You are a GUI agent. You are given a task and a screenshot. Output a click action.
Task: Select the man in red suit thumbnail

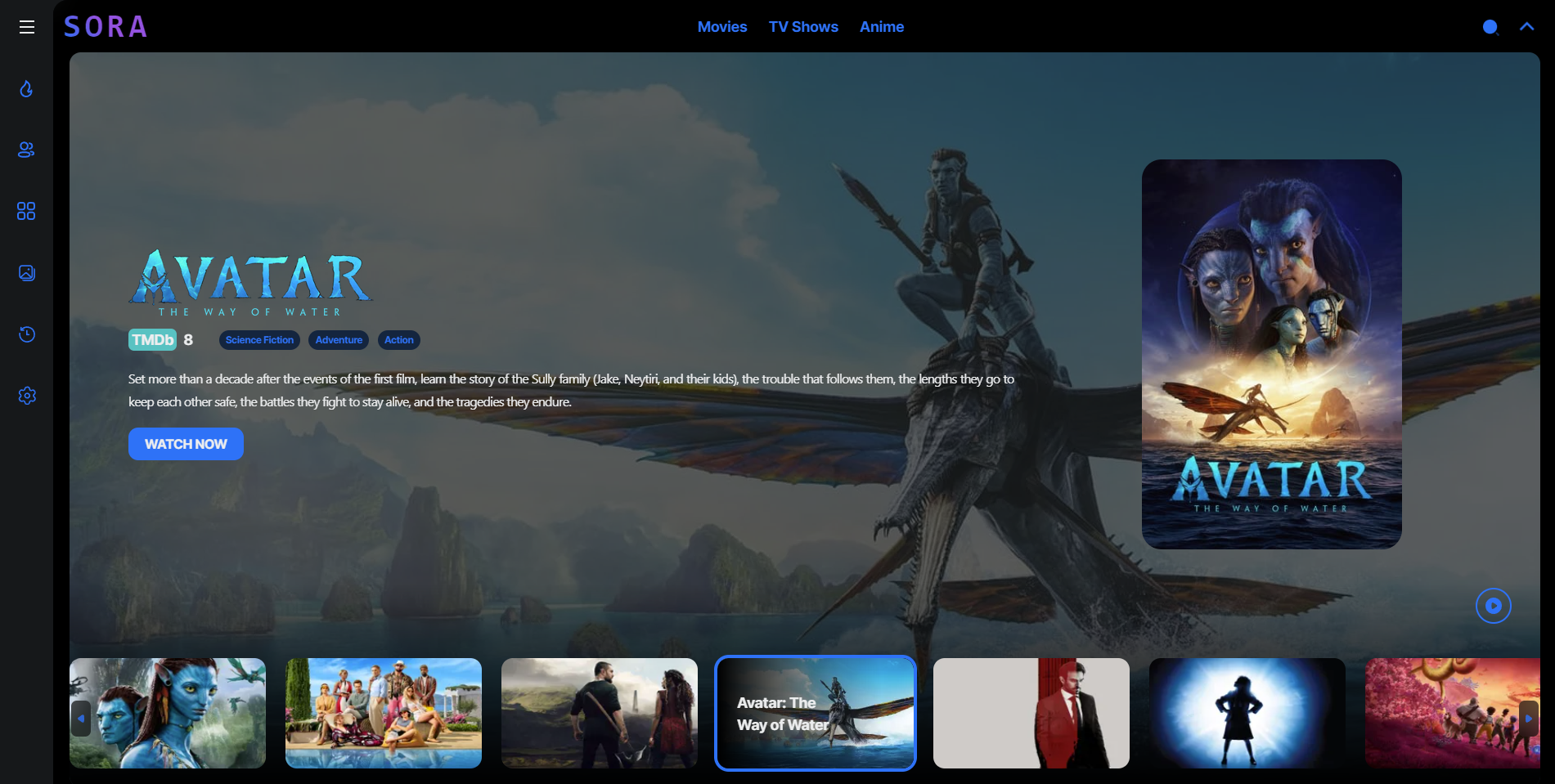[x=1031, y=713]
